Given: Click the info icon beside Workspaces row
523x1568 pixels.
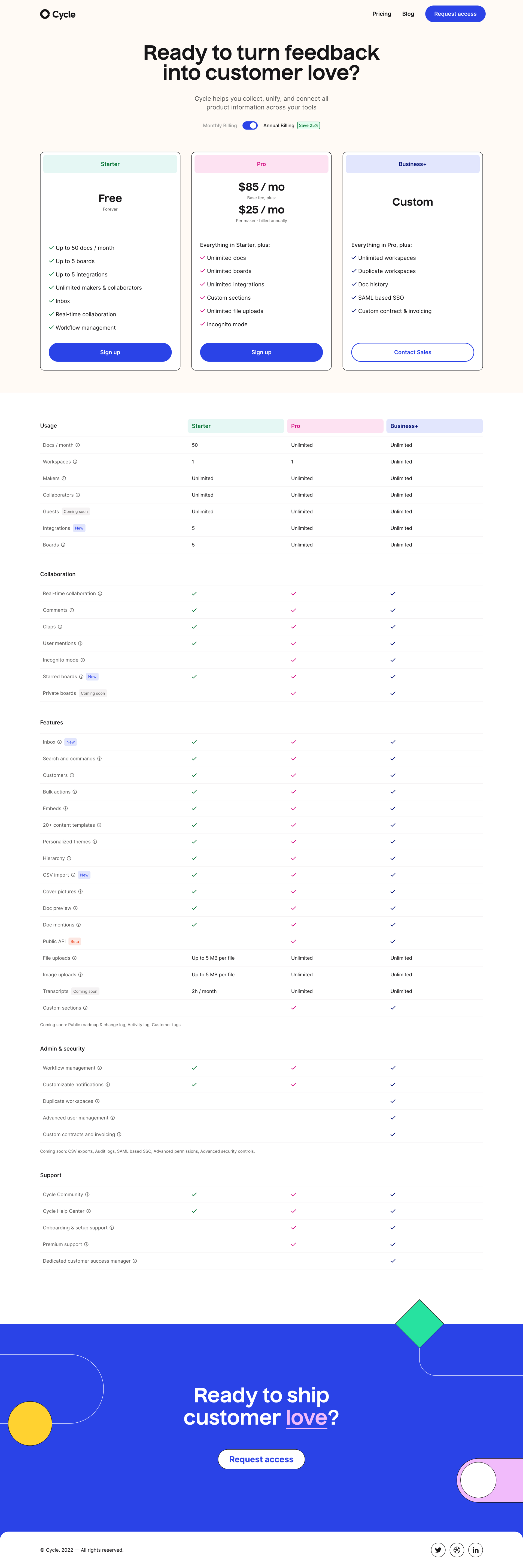Looking at the screenshot, I should click(75, 461).
